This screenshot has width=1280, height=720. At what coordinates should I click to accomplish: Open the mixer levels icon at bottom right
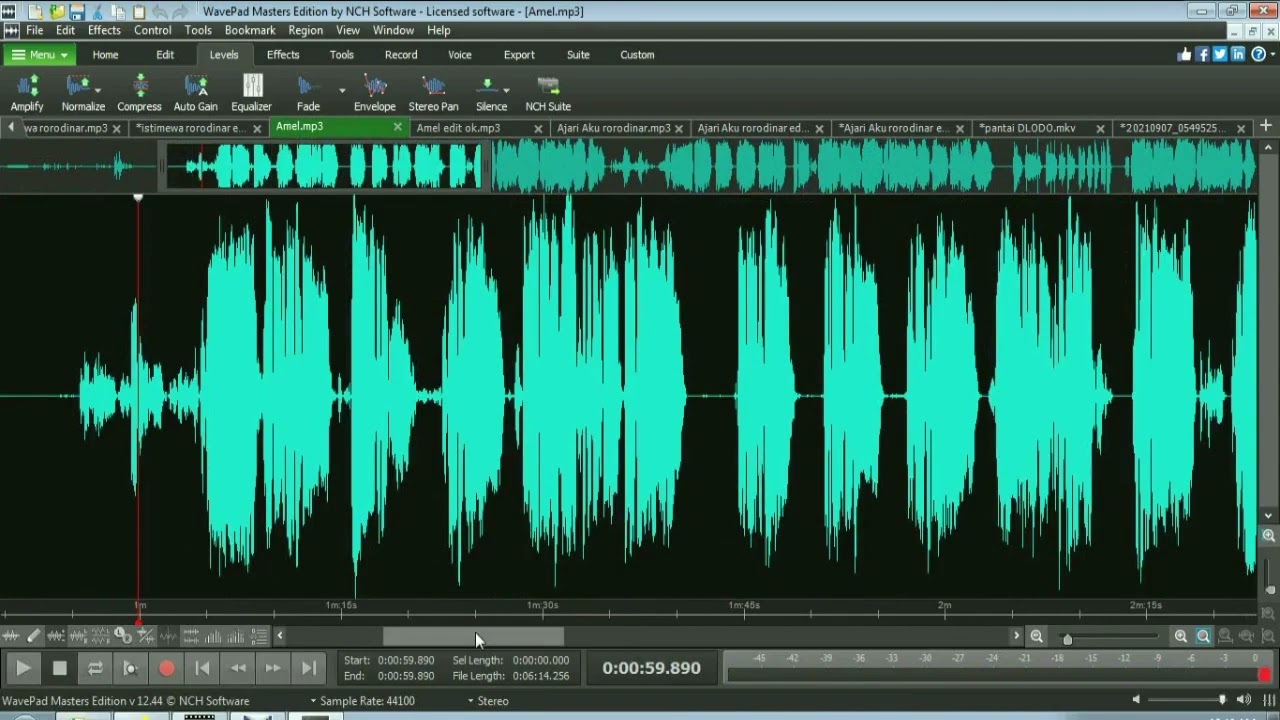1270,700
